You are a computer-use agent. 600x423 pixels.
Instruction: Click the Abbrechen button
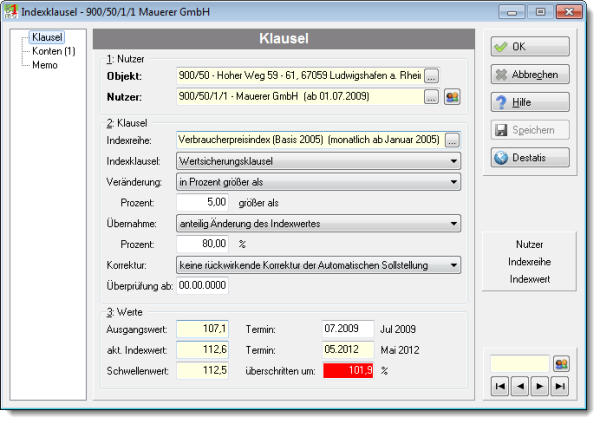530,74
